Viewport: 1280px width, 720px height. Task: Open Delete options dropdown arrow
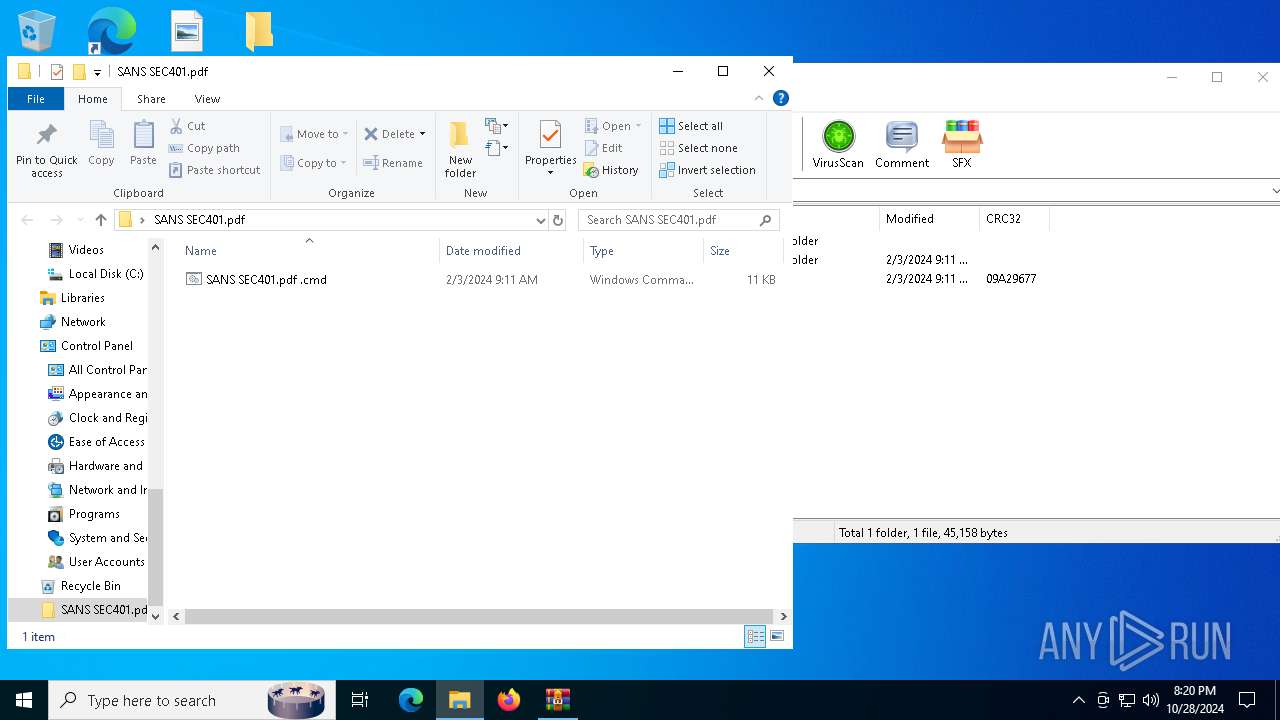(x=422, y=134)
